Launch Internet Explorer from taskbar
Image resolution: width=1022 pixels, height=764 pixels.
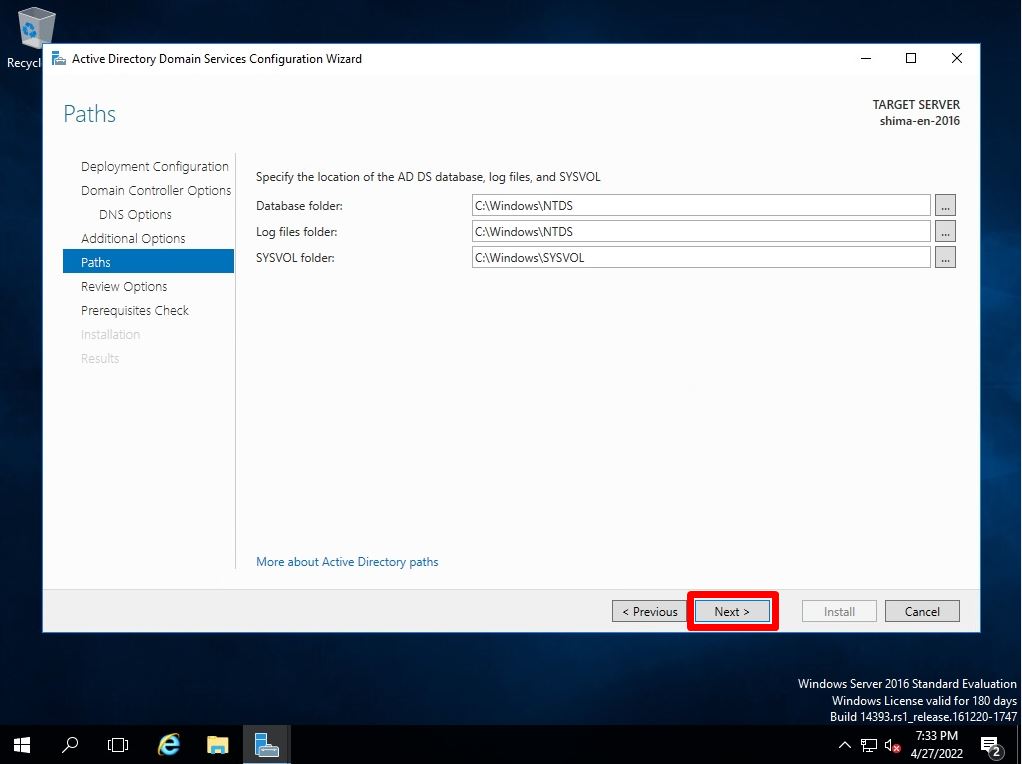click(169, 744)
